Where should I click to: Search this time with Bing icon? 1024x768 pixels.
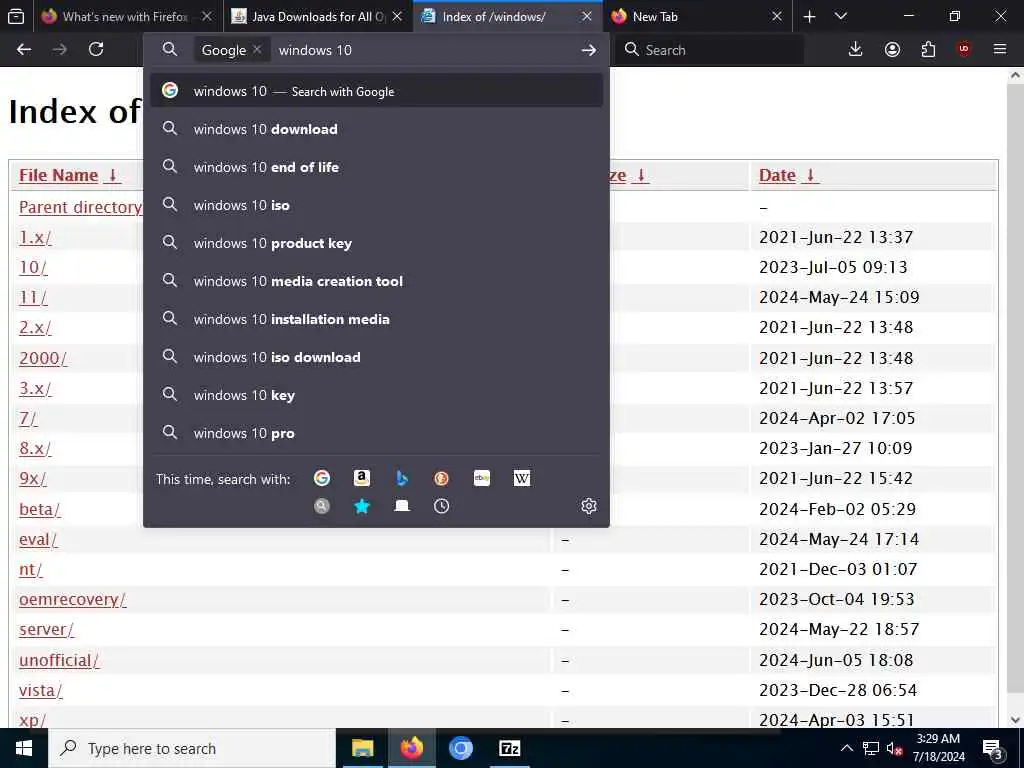(402, 479)
